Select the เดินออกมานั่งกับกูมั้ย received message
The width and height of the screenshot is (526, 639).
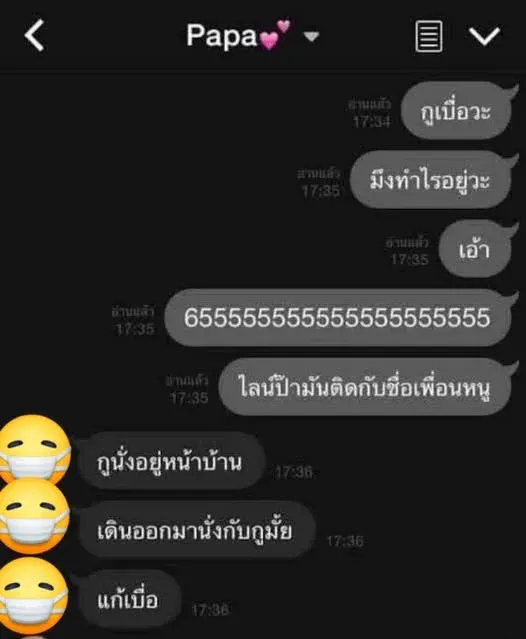[195, 530]
